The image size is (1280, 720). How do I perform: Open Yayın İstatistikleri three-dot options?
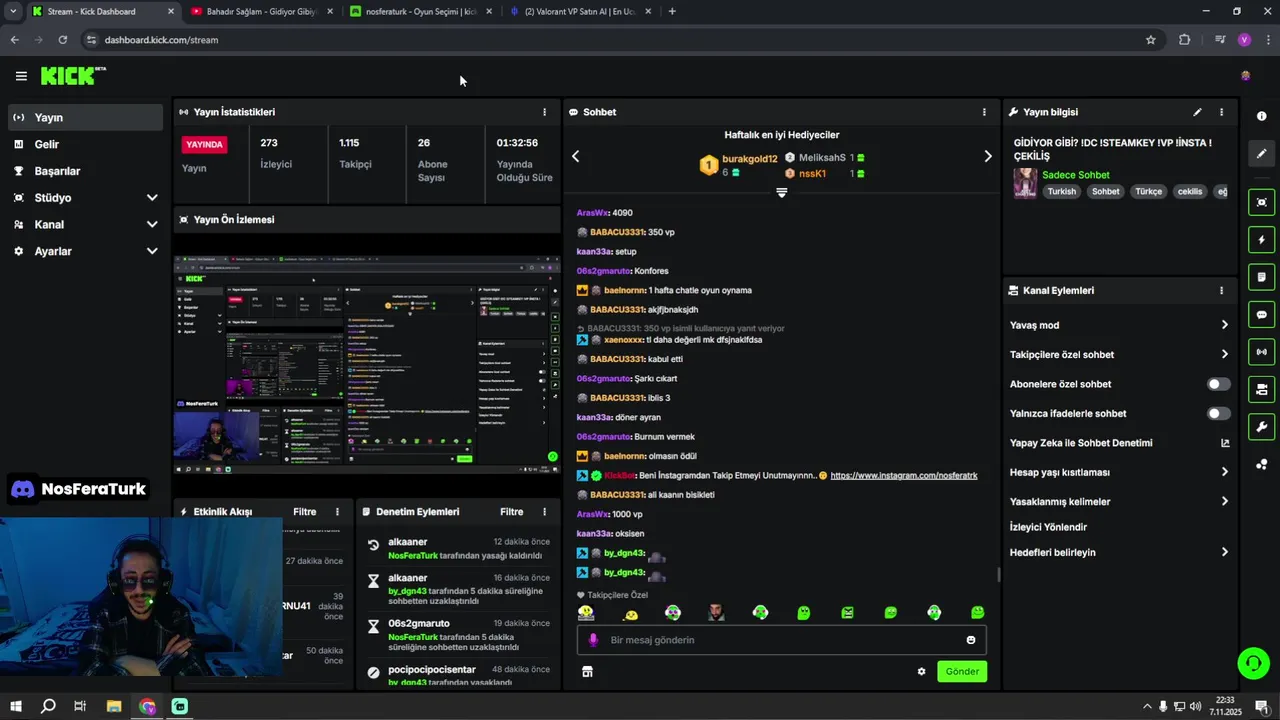click(x=544, y=112)
